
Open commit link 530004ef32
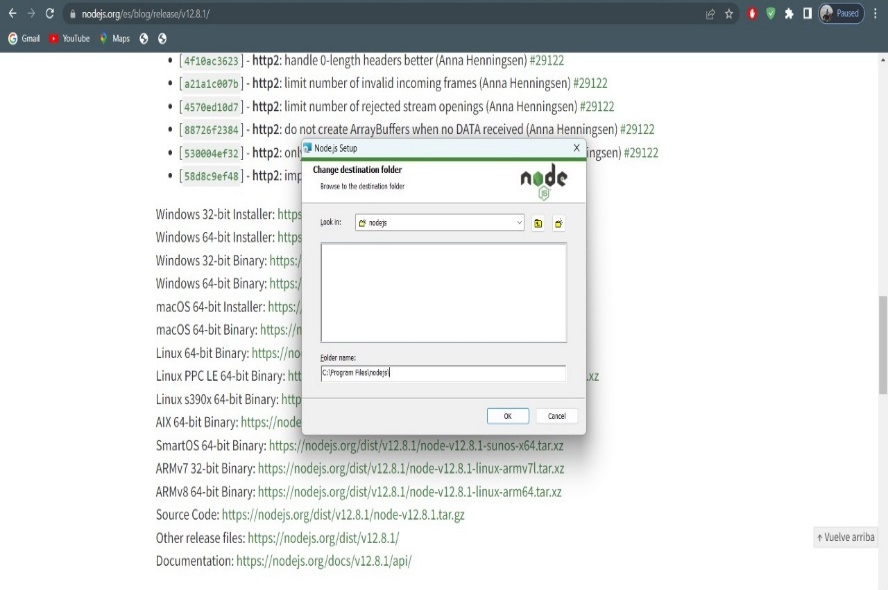pos(211,153)
